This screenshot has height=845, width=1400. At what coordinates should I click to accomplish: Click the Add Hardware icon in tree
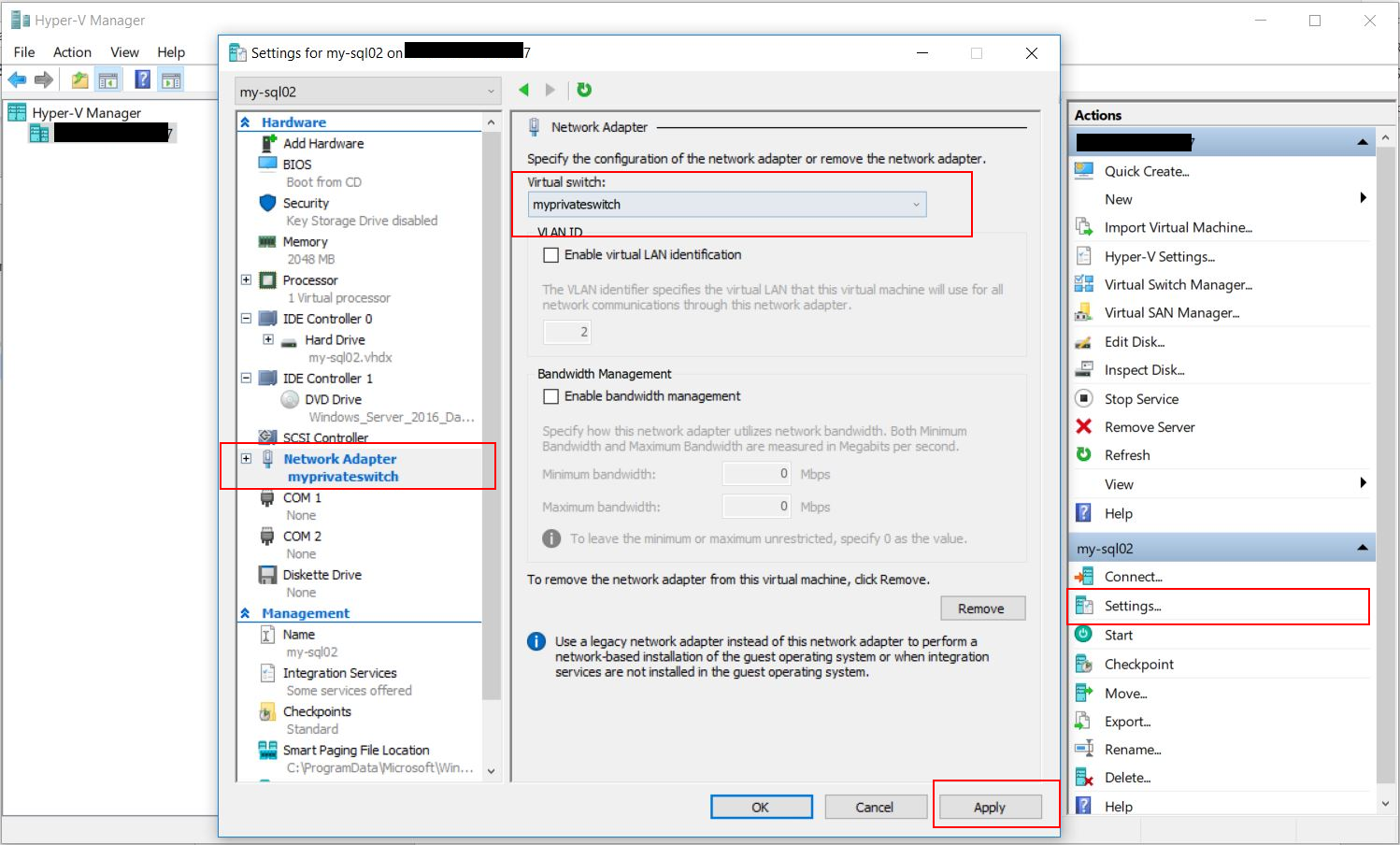[267, 143]
